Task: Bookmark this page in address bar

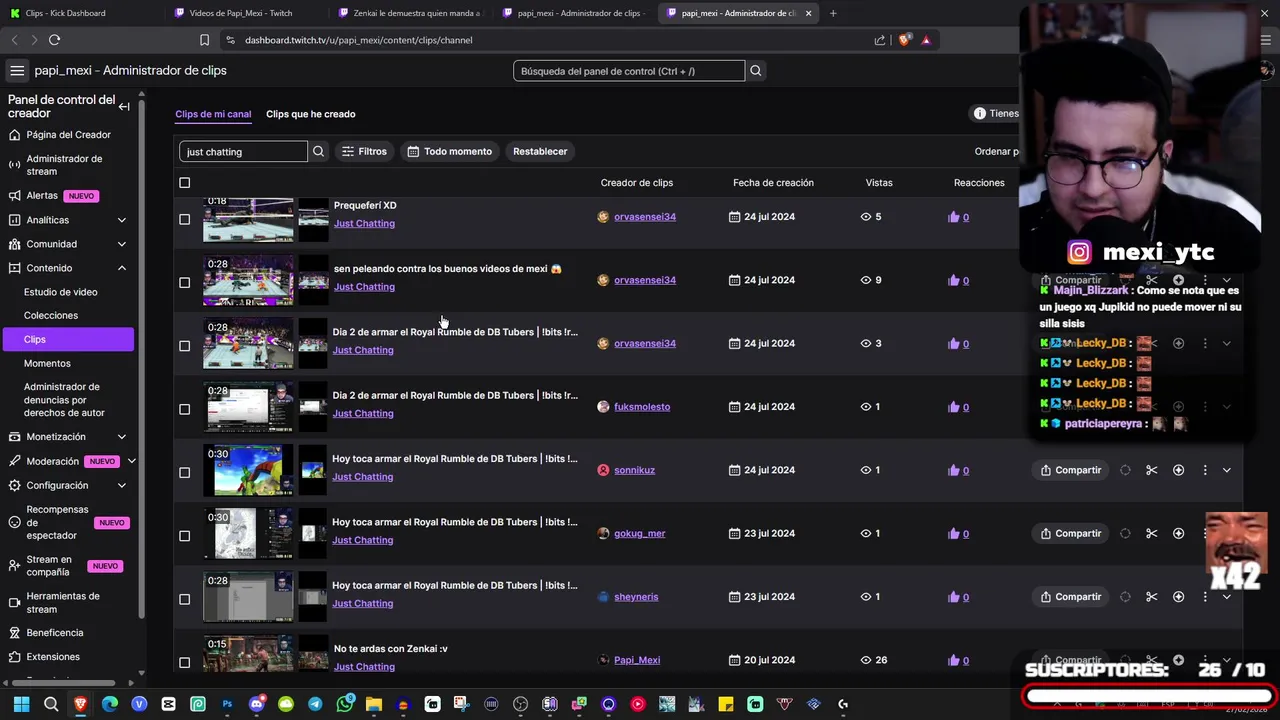Action: tap(204, 40)
